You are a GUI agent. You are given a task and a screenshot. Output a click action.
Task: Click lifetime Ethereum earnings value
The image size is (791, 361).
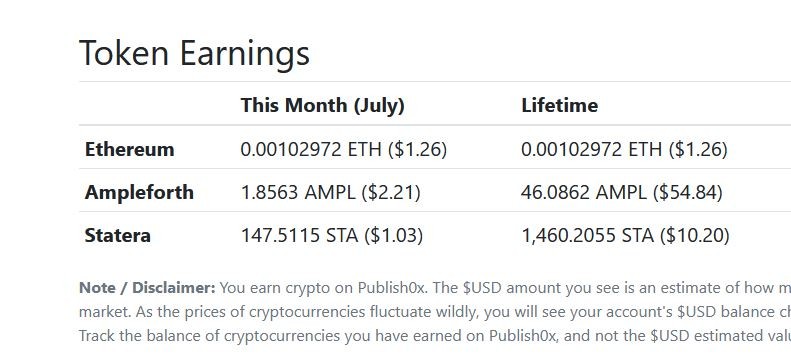(x=624, y=149)
